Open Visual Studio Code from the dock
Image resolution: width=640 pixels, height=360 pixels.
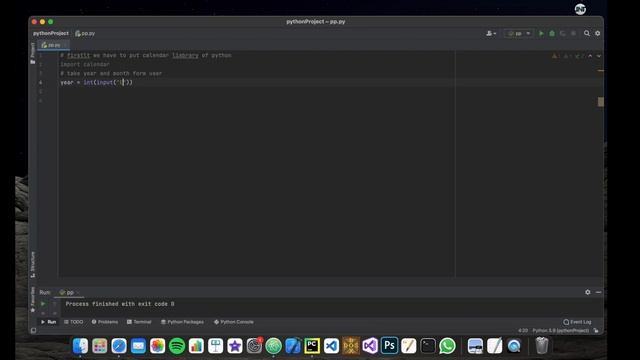[331, 346]
